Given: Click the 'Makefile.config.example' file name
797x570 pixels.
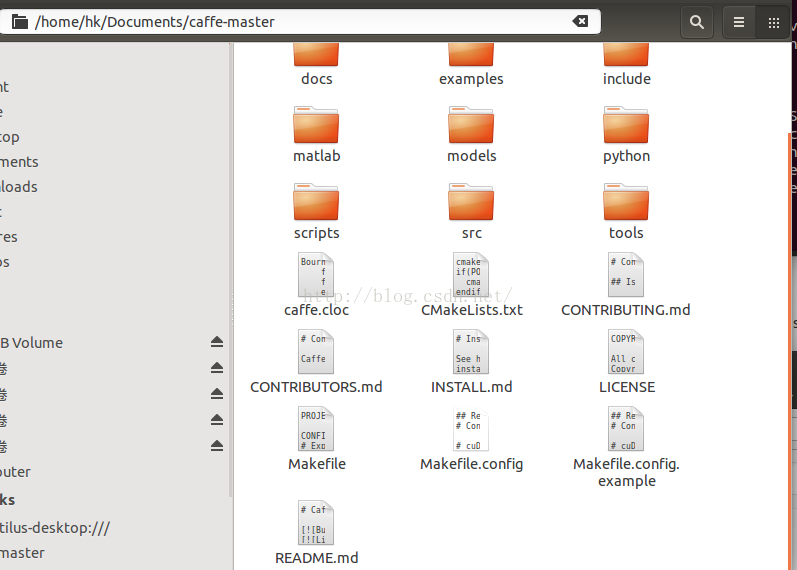Looking at the screenshot, I should pos(626,472).
